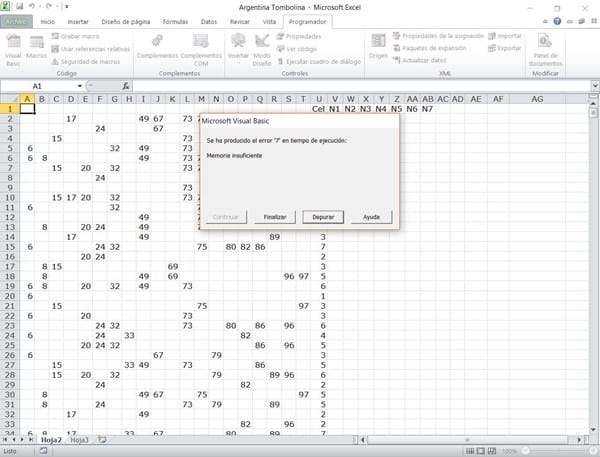Toggle Modo Diseño
This screenshot has height=457, width=600.
pyautogui.click(x=262, y=50)
